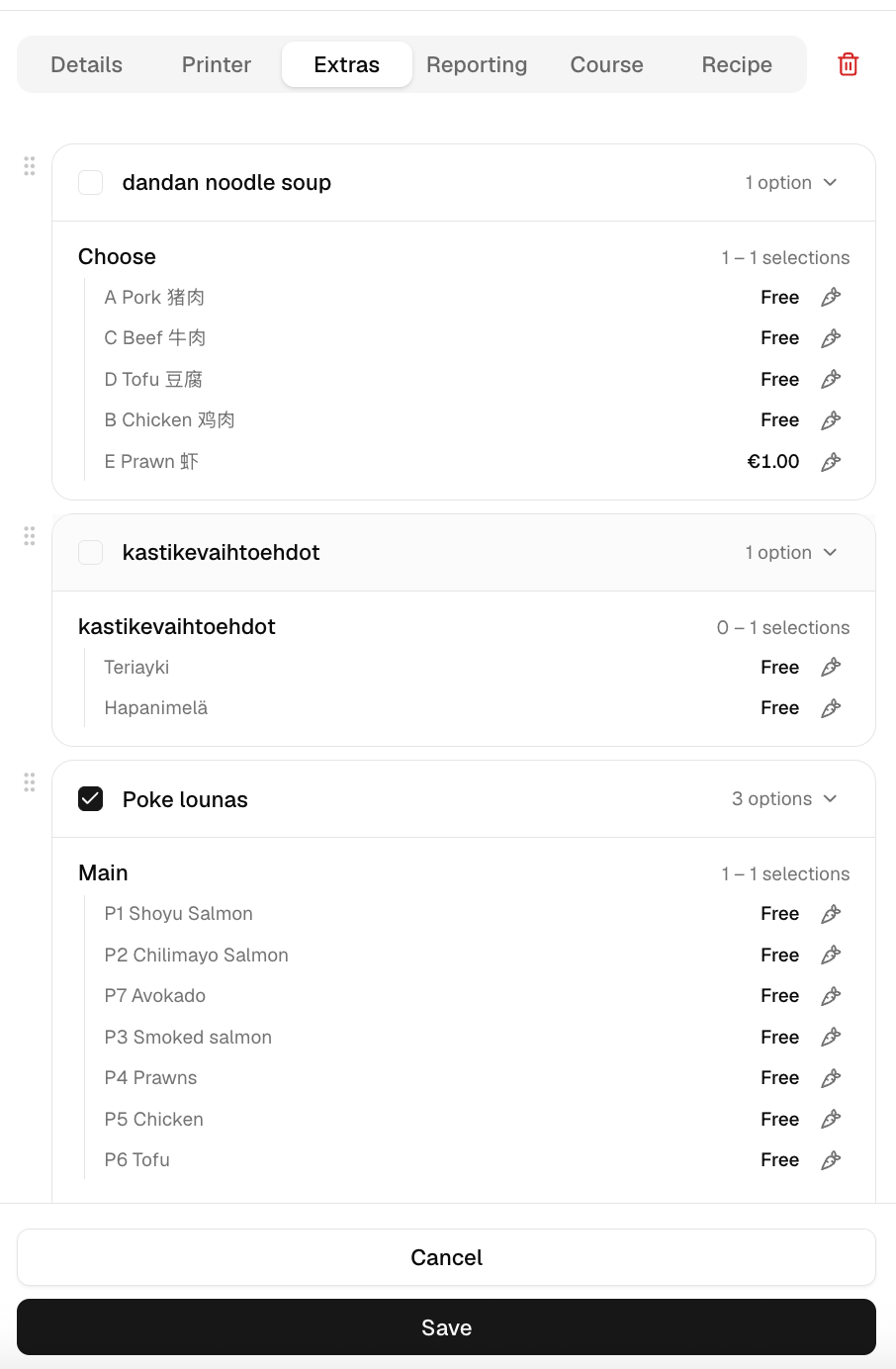Viewport: 896px width, 1369px height.
Task: Click ingredient icon next to P7 Avokado
Action: click(831, 996)
